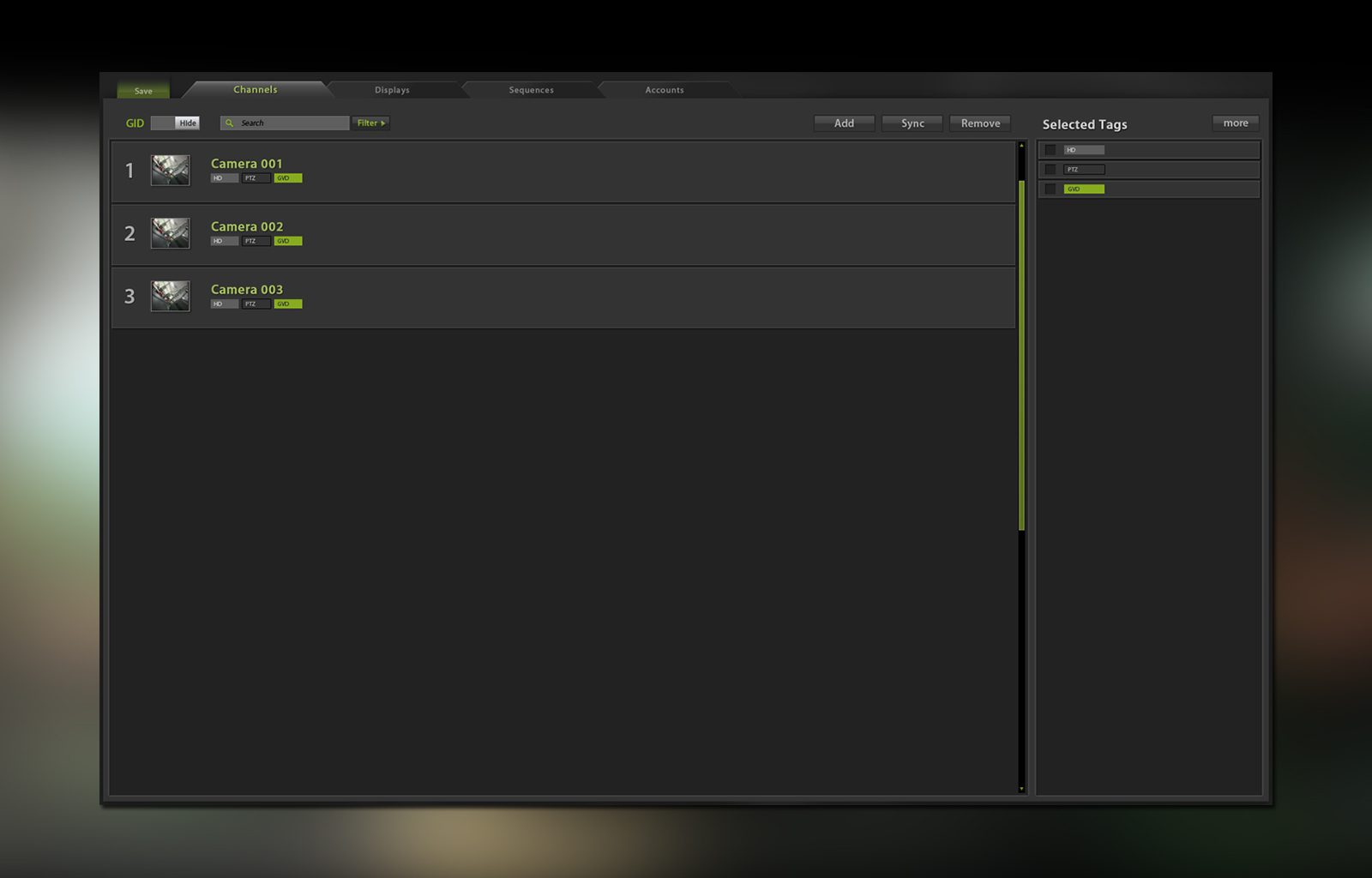This screenshot has height=878, width=1372.
Task: Click the HD tag on Camera 001
Action: click(x=224, y=178)
